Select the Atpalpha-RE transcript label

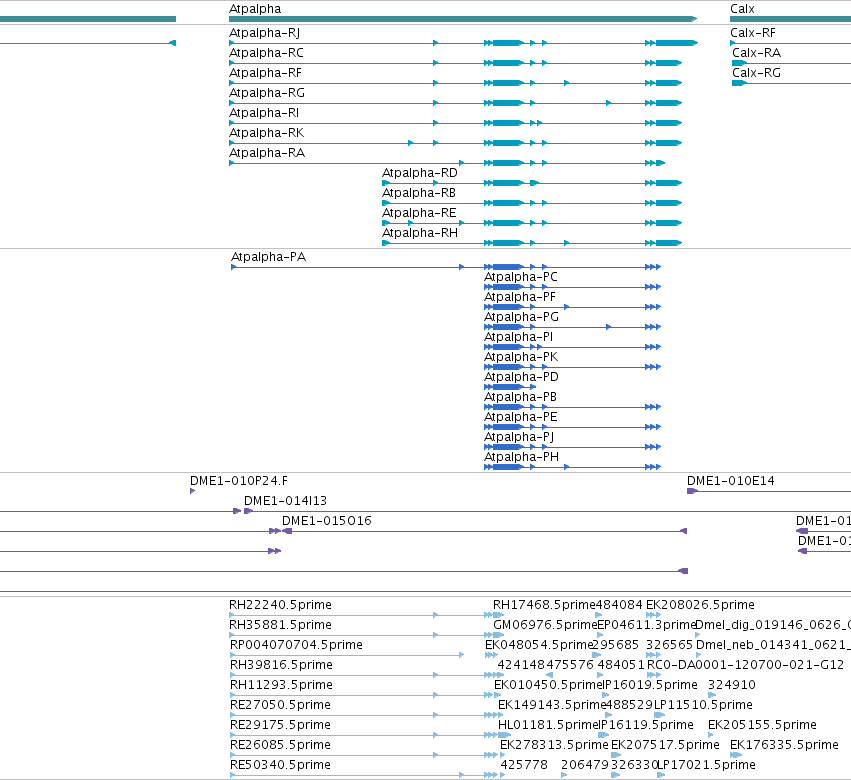click(x=419, y=213)
